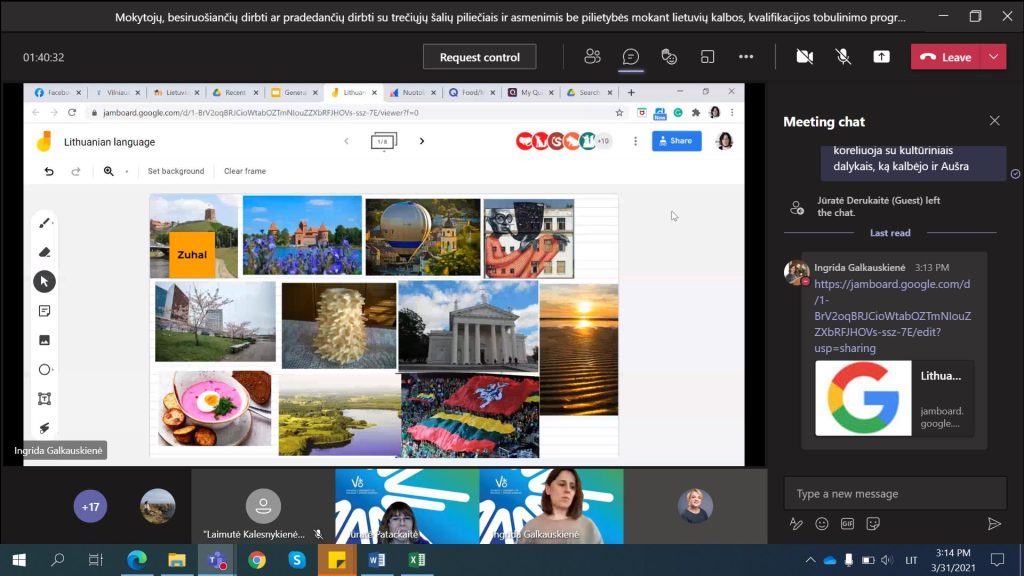Turn on the camera

tap(804, 57)
